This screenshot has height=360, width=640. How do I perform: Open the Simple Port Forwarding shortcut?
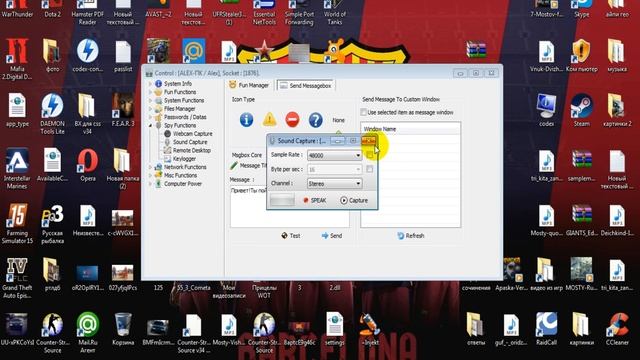tap(299, 12)
